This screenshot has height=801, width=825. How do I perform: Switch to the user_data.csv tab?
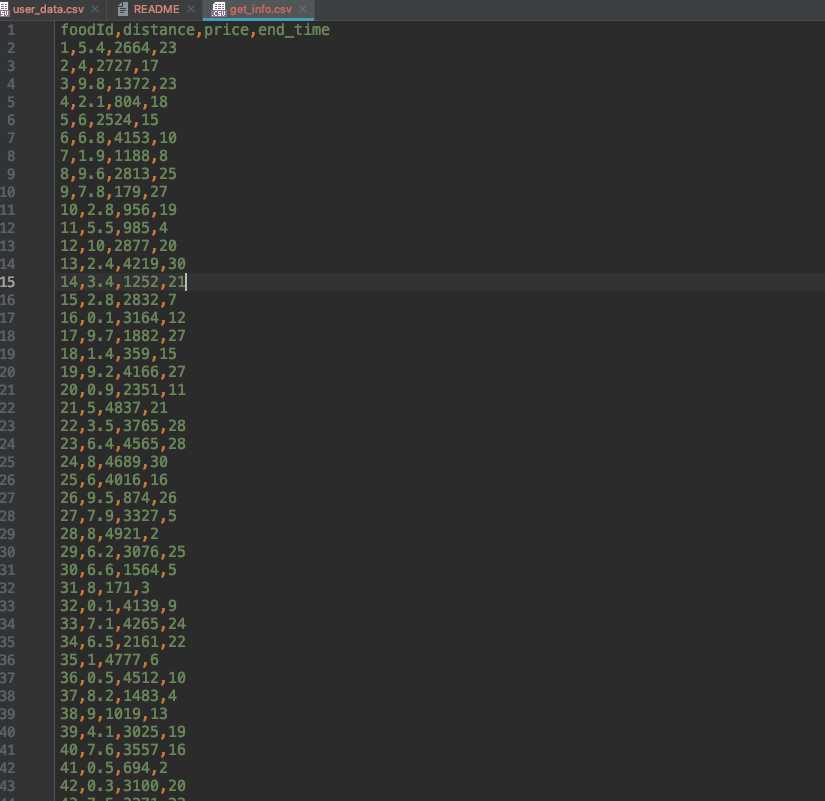[x=48, y=9]
